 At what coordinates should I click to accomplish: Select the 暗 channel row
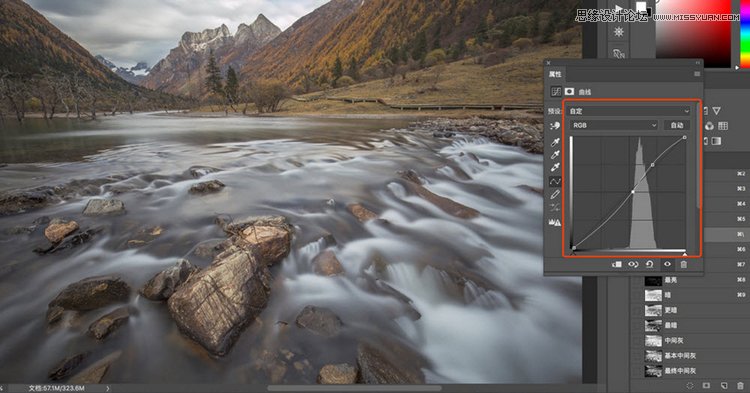click(x=690, y=295)
